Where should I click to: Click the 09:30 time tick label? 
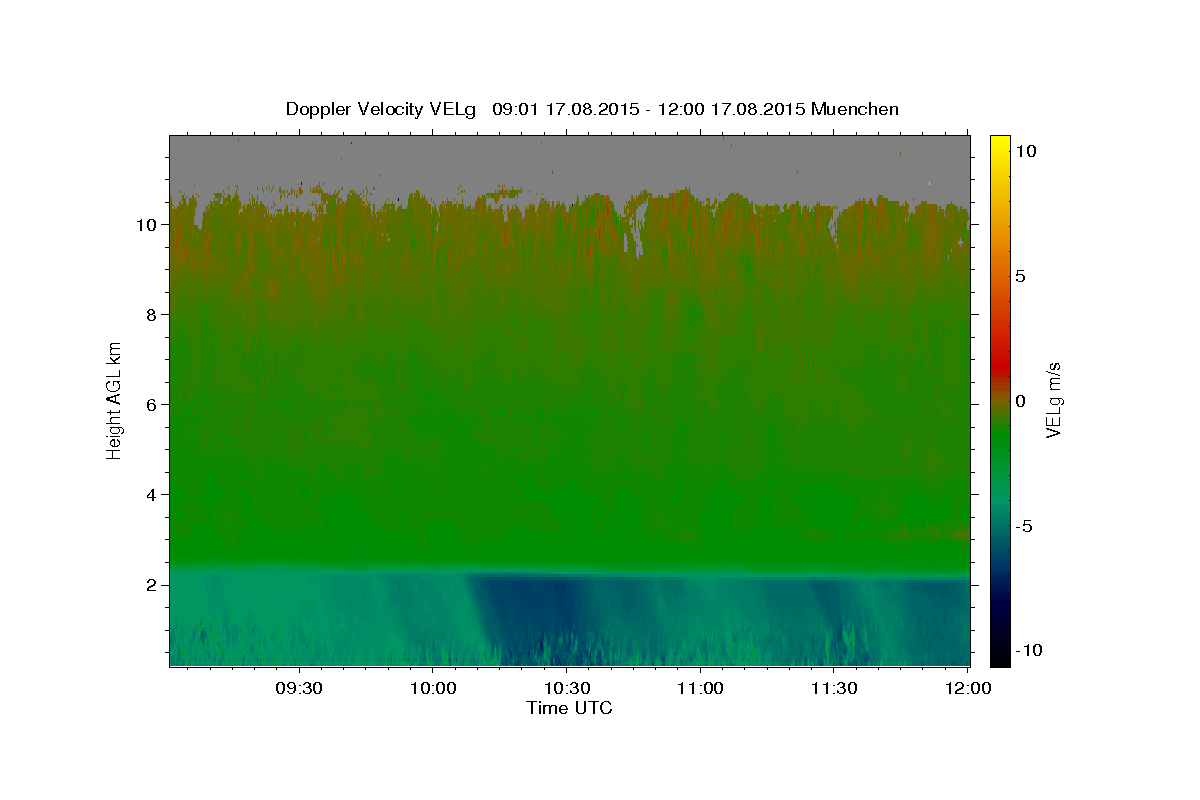[x=298, y=688]
